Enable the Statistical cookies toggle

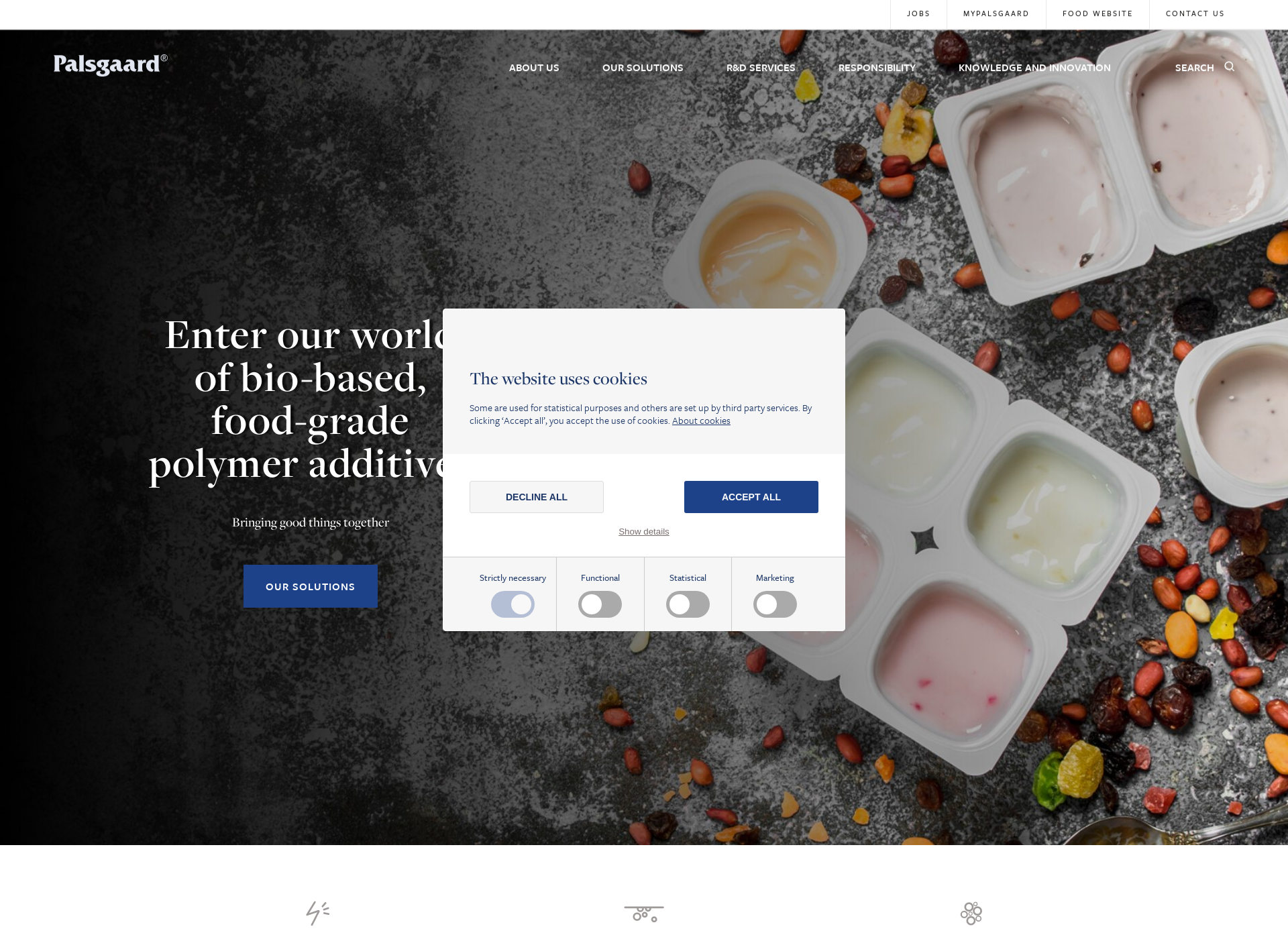(x=687, y=603)
